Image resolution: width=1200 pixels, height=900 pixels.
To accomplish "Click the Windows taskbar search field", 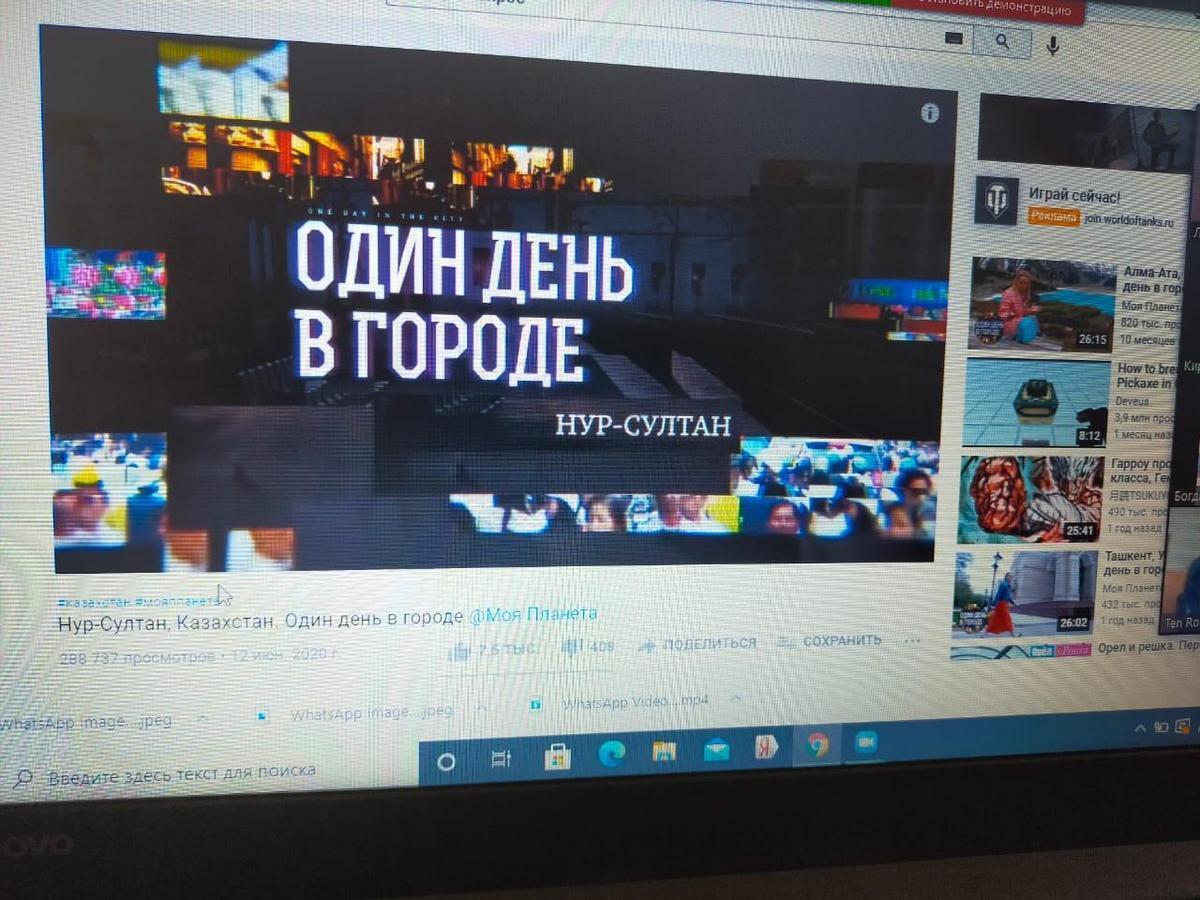I will pos(180,772).
